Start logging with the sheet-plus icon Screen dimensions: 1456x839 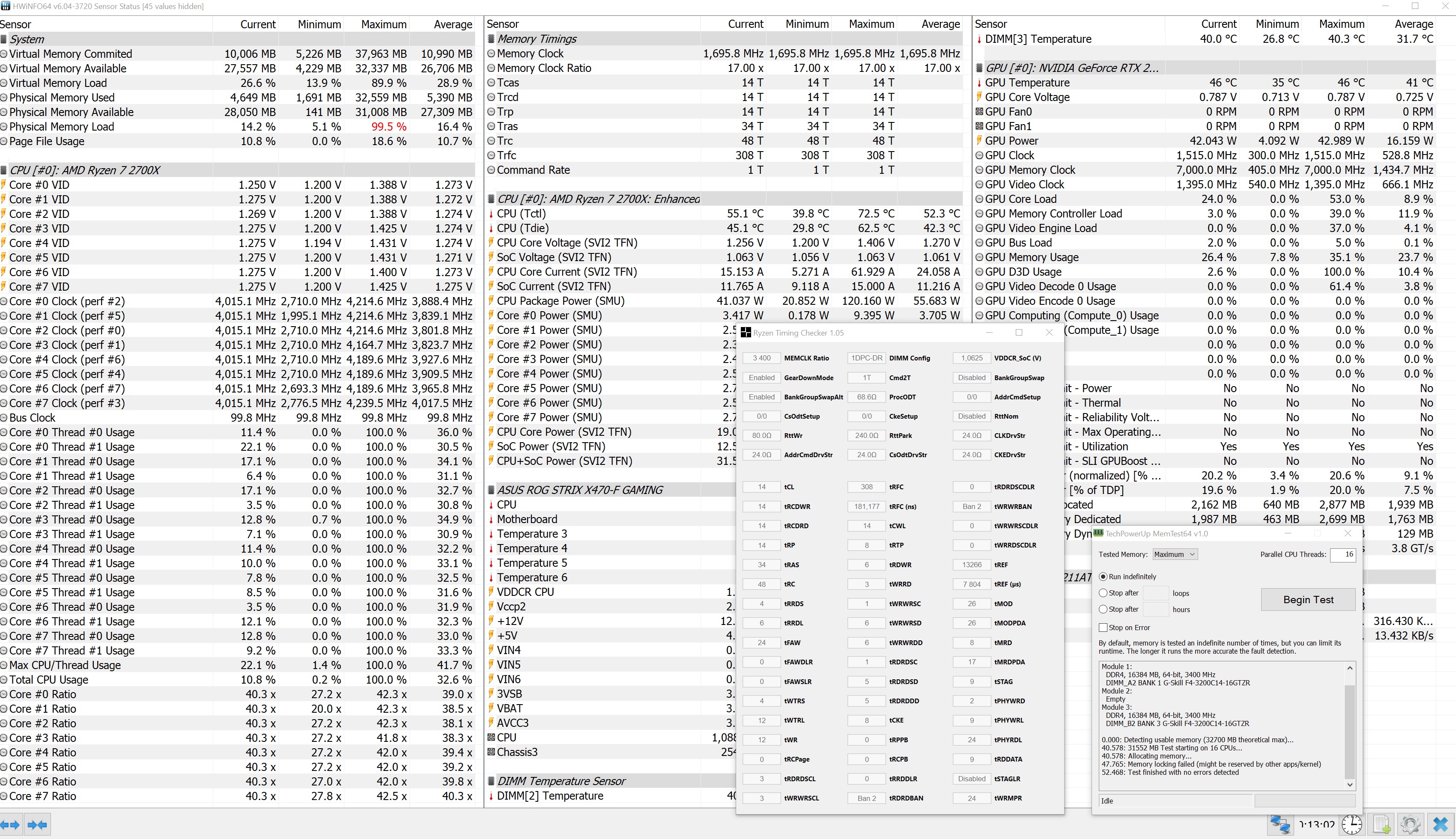click(x=1381, y=824)
